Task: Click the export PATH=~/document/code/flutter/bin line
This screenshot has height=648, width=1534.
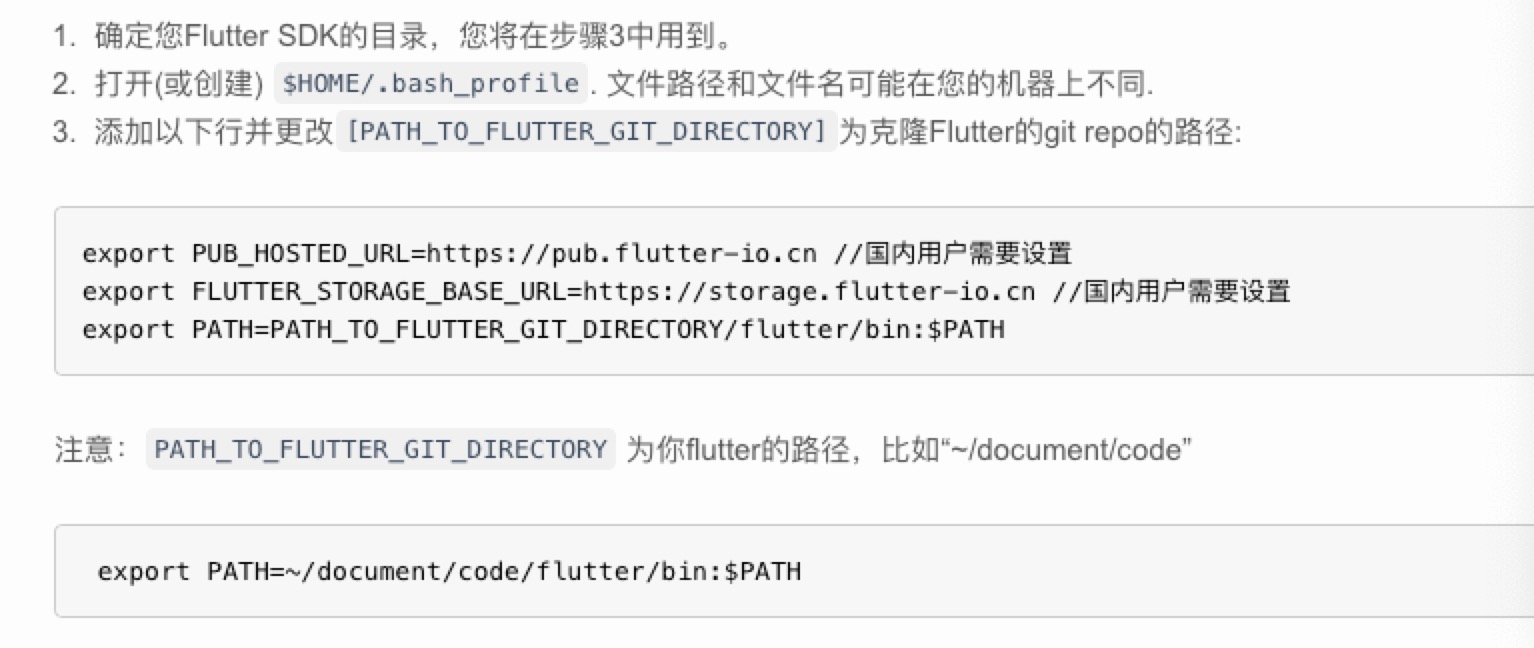Action: tap(449, 572)
